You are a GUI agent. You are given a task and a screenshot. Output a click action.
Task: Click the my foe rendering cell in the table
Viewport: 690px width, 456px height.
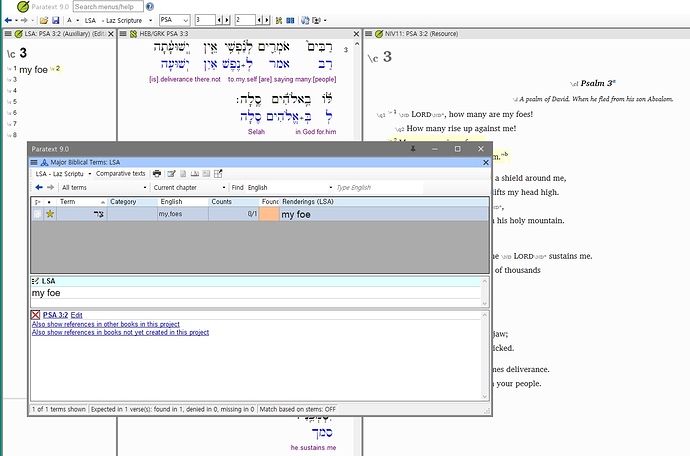click(x=384, y=214)
